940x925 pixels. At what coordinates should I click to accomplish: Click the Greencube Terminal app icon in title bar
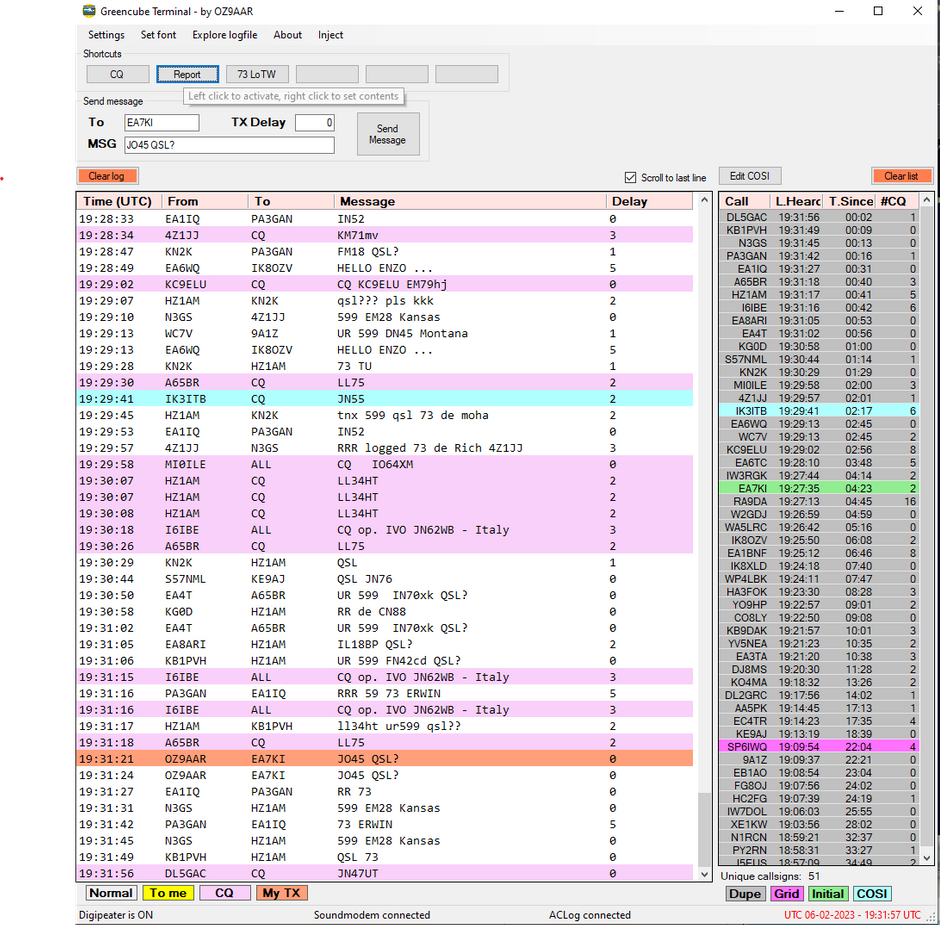coord(89,11)
